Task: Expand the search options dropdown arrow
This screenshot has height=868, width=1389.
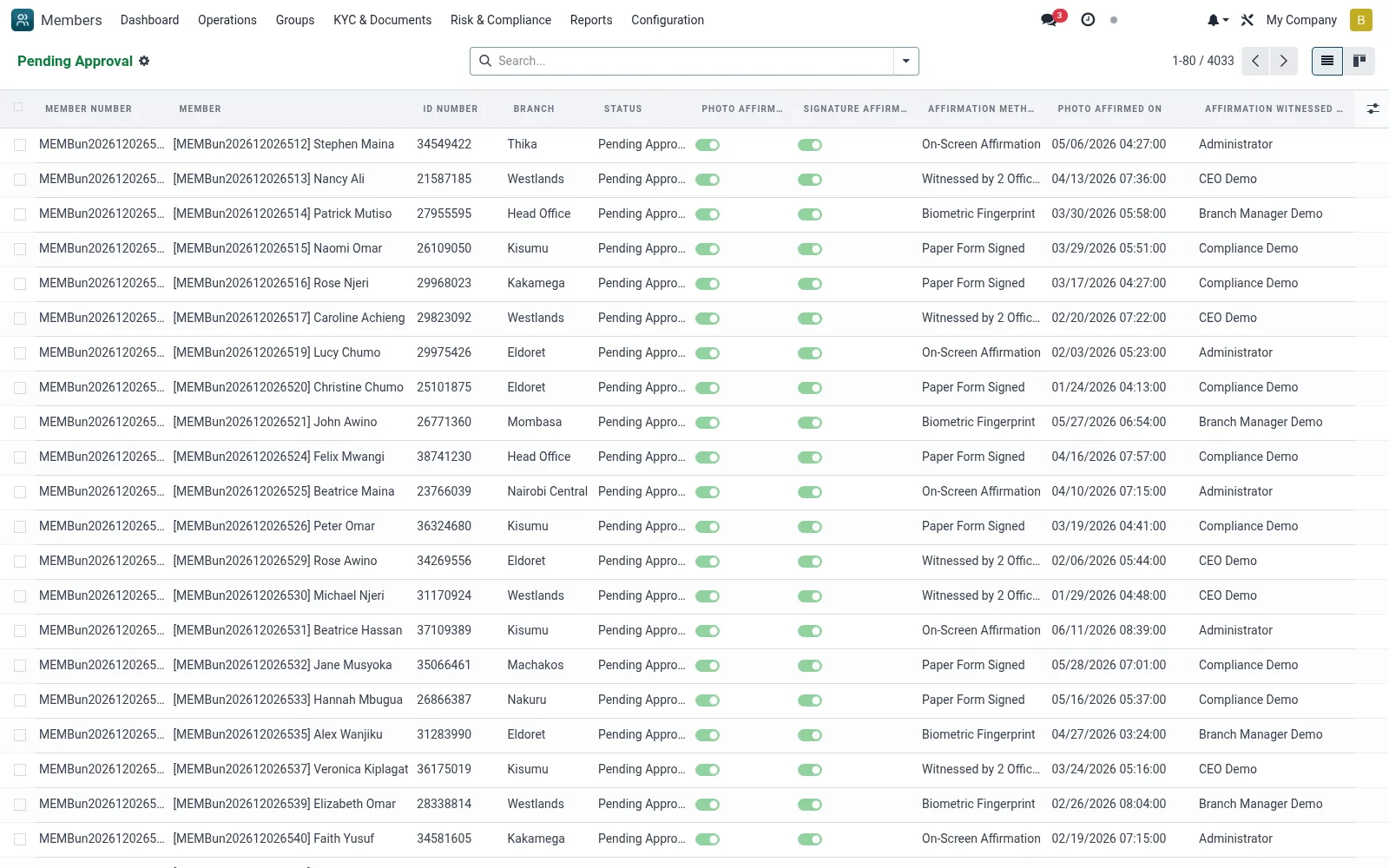Action: tap(905, 61)
